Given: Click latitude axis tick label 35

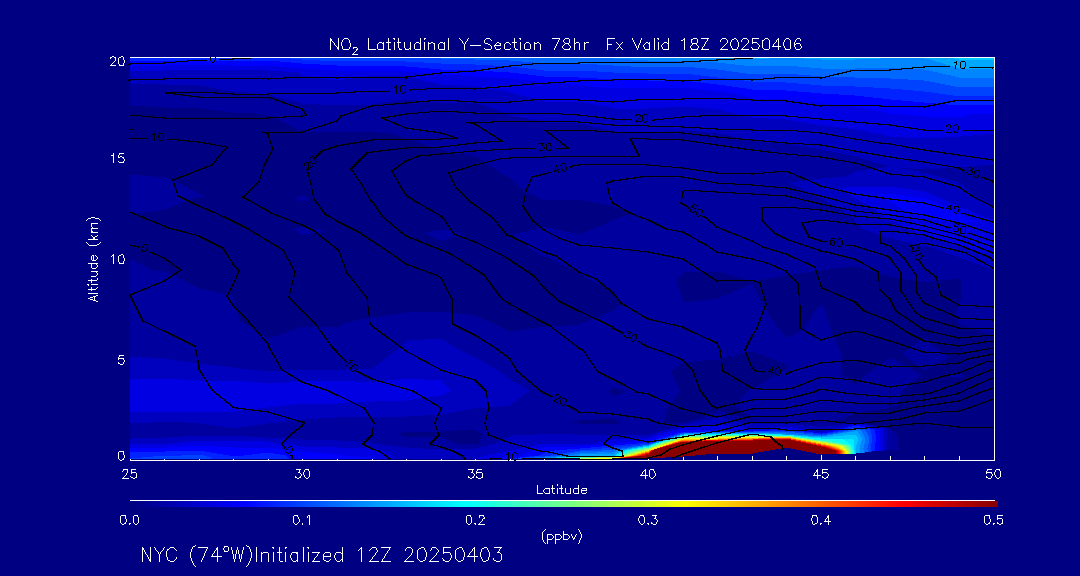Looking at the screenshot, I should click(x=475, y=474).
